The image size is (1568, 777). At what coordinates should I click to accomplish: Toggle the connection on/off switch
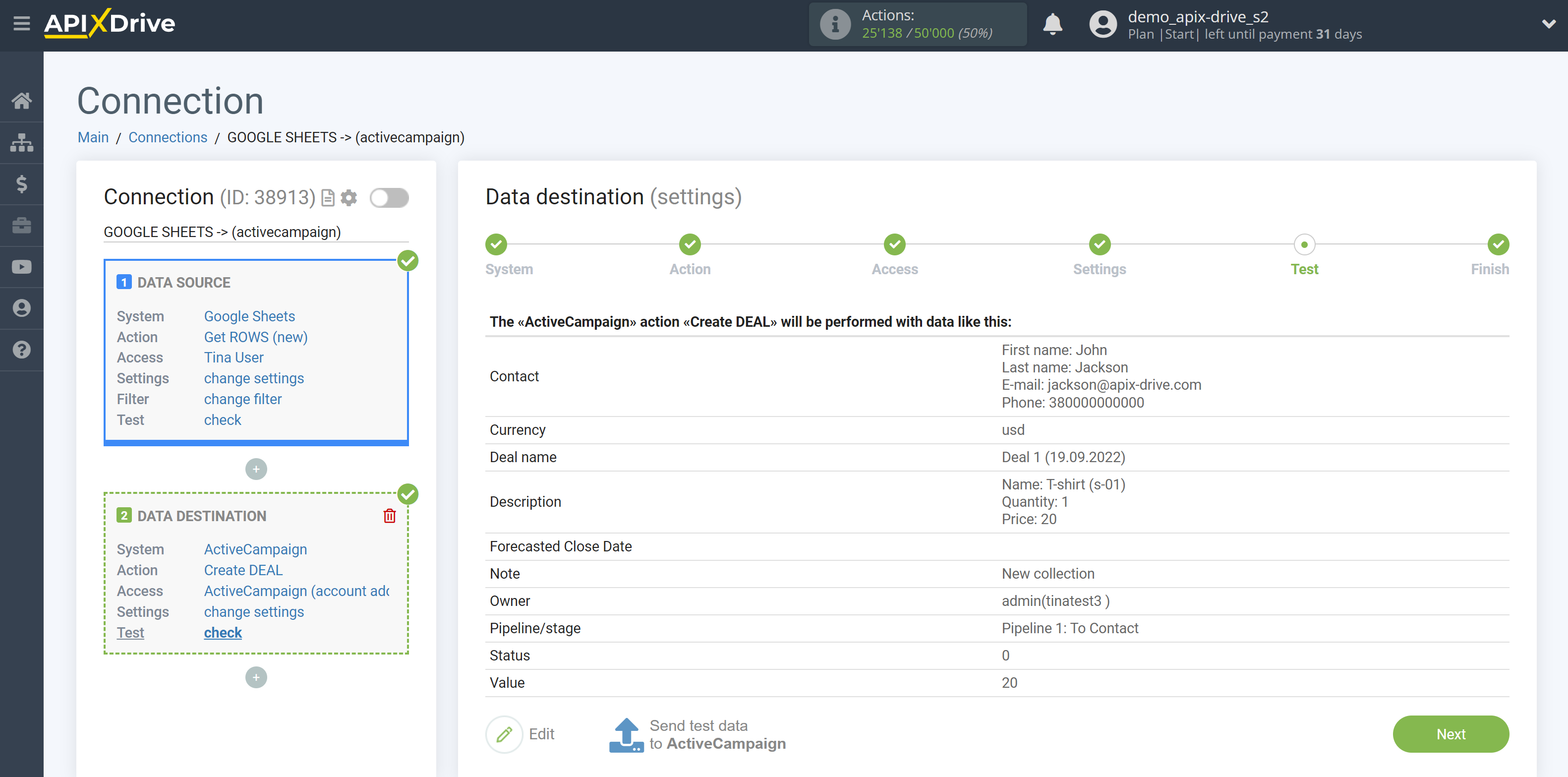pos(390,198)
